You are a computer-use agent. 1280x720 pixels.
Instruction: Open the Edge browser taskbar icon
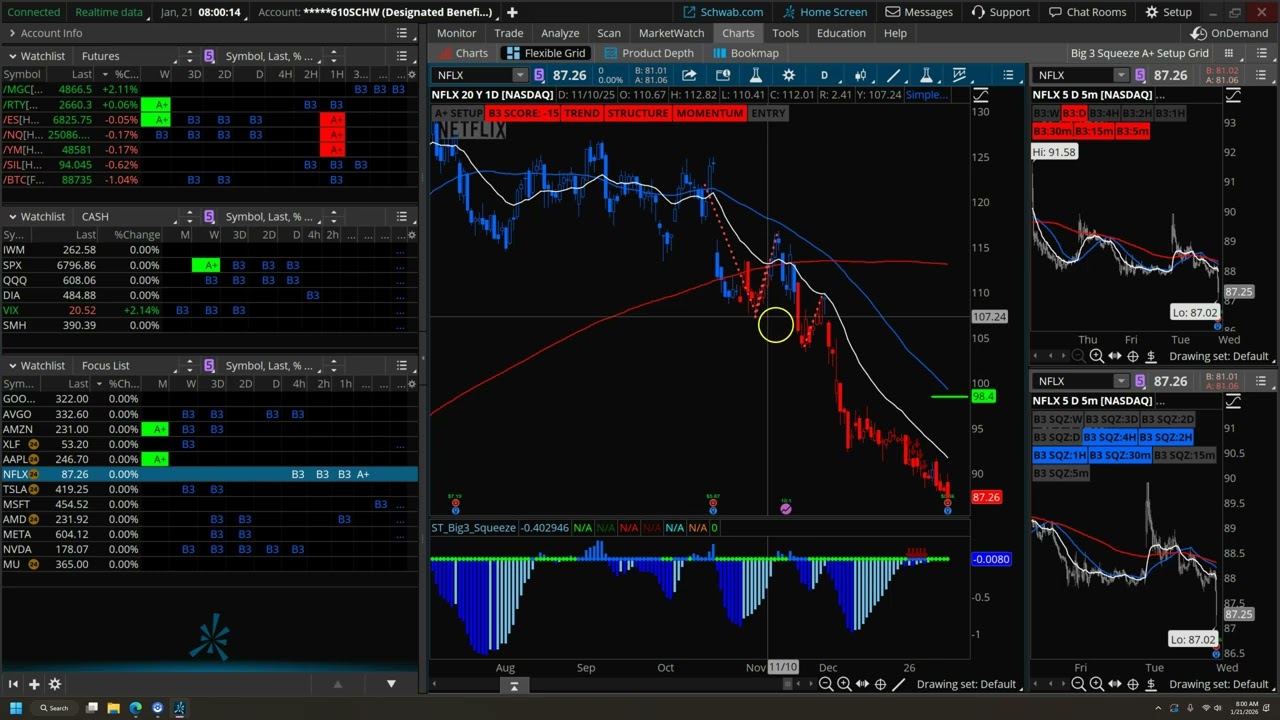pyautogui.click(x=135, y=708)
